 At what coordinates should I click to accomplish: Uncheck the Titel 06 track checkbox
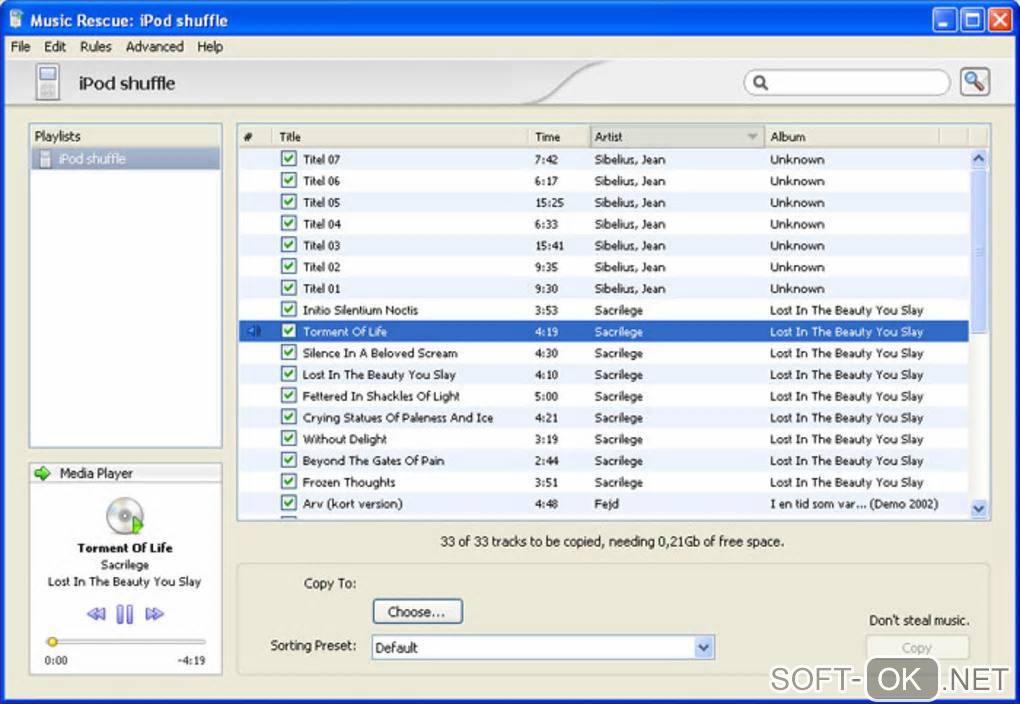[289, 180]
